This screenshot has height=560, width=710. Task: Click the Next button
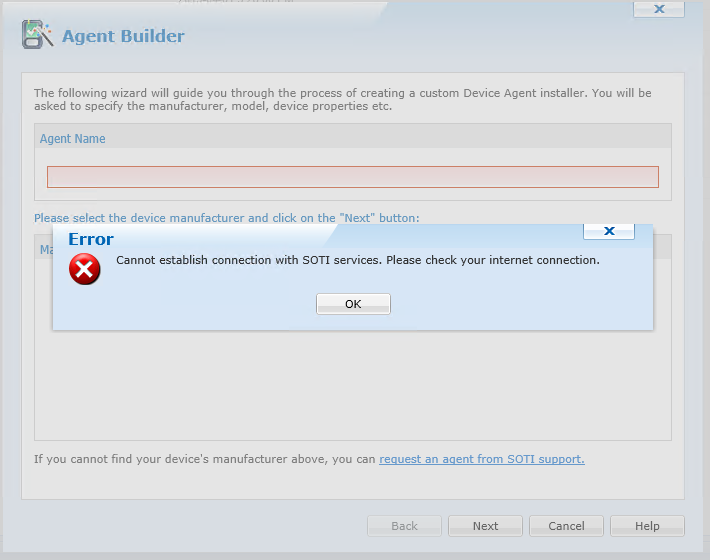tap(485, 526)
